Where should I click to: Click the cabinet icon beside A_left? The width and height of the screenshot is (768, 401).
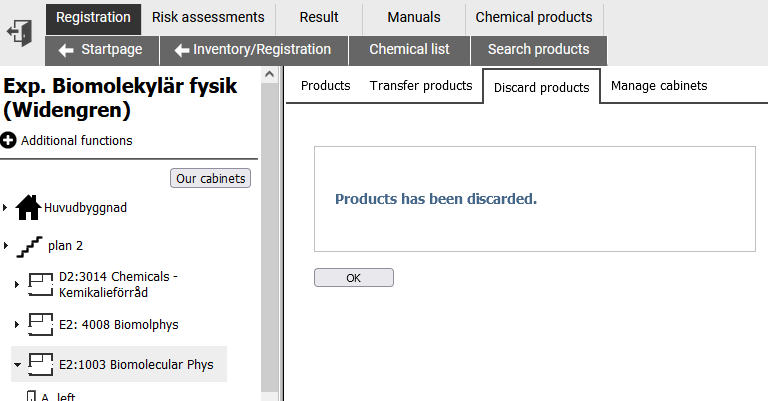click(x=32, y=396)
